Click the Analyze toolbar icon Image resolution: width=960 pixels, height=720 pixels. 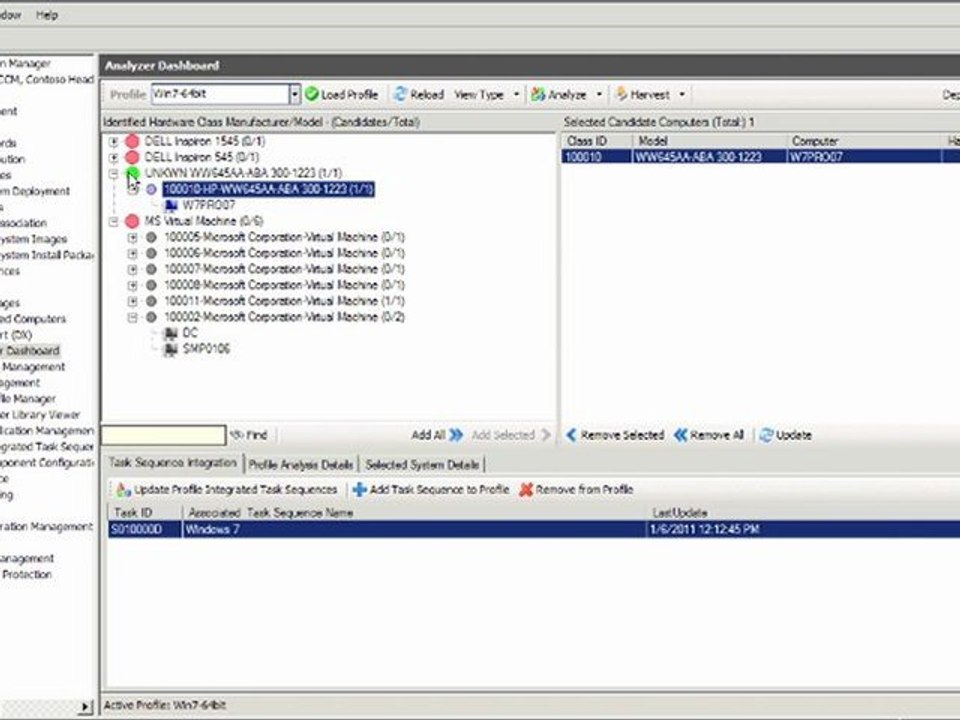pos(538,94)
